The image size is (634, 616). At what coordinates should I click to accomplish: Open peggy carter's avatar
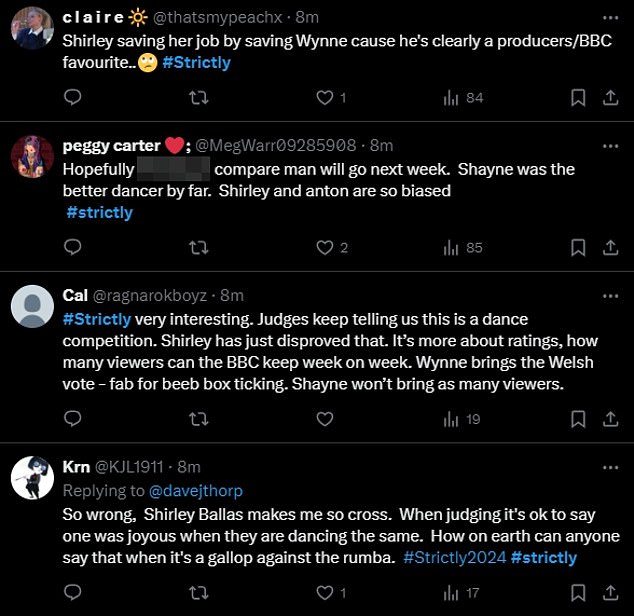pyautogui.click(x=33, y=157)
